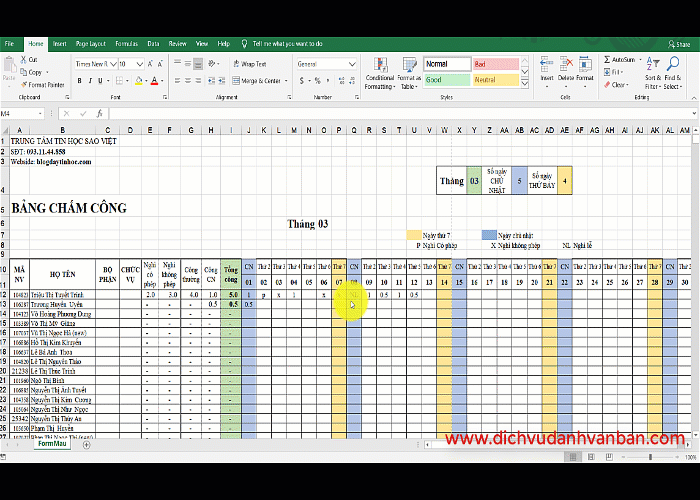Open the General number format dropdown
The image size is (700, 500).
pyautogui.click(x=352, y=64)
